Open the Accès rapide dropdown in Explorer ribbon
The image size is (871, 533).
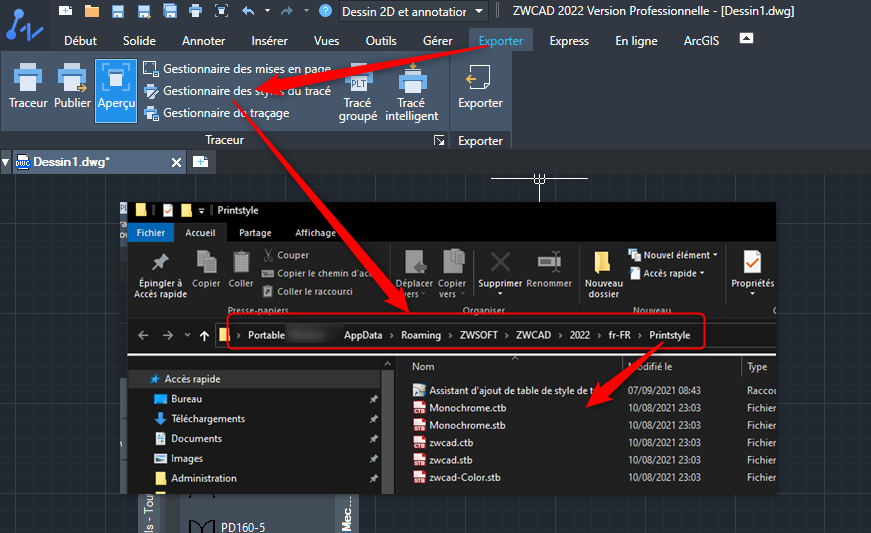(x=667, y=273)
